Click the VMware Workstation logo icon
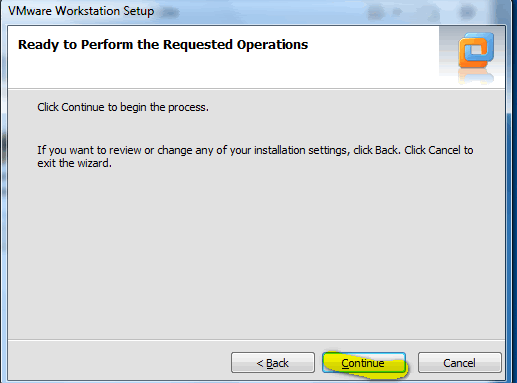The height and width of the screenshot is (383, 517). click(x=476, y=50)
